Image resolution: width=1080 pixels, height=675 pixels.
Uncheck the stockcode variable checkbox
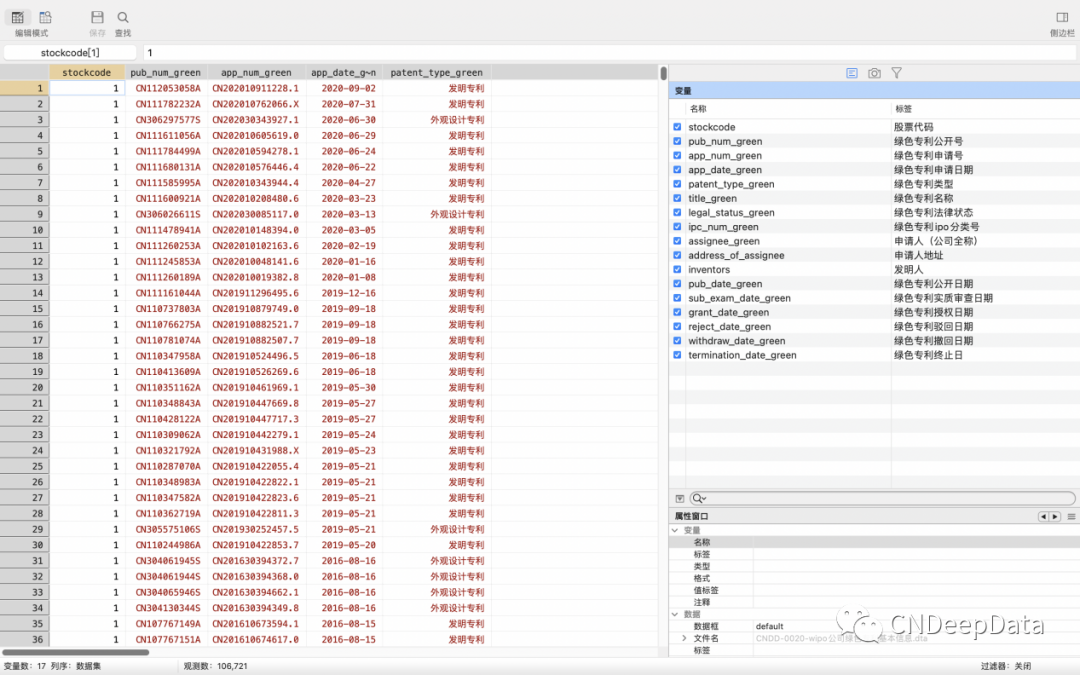pyautogui.click(x=677, y=127)
